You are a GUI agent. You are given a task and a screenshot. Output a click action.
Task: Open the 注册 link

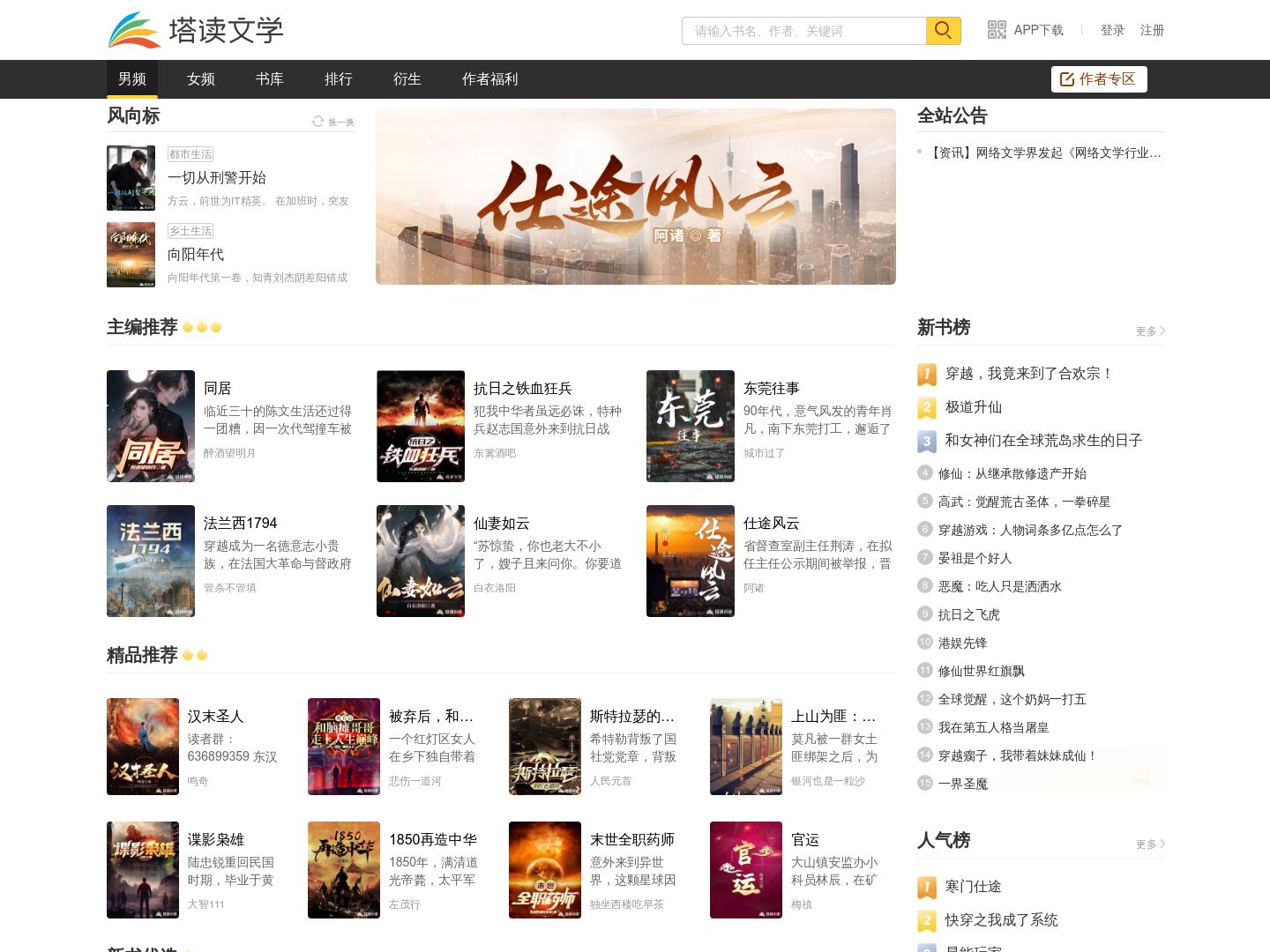tap(1152, 30)
